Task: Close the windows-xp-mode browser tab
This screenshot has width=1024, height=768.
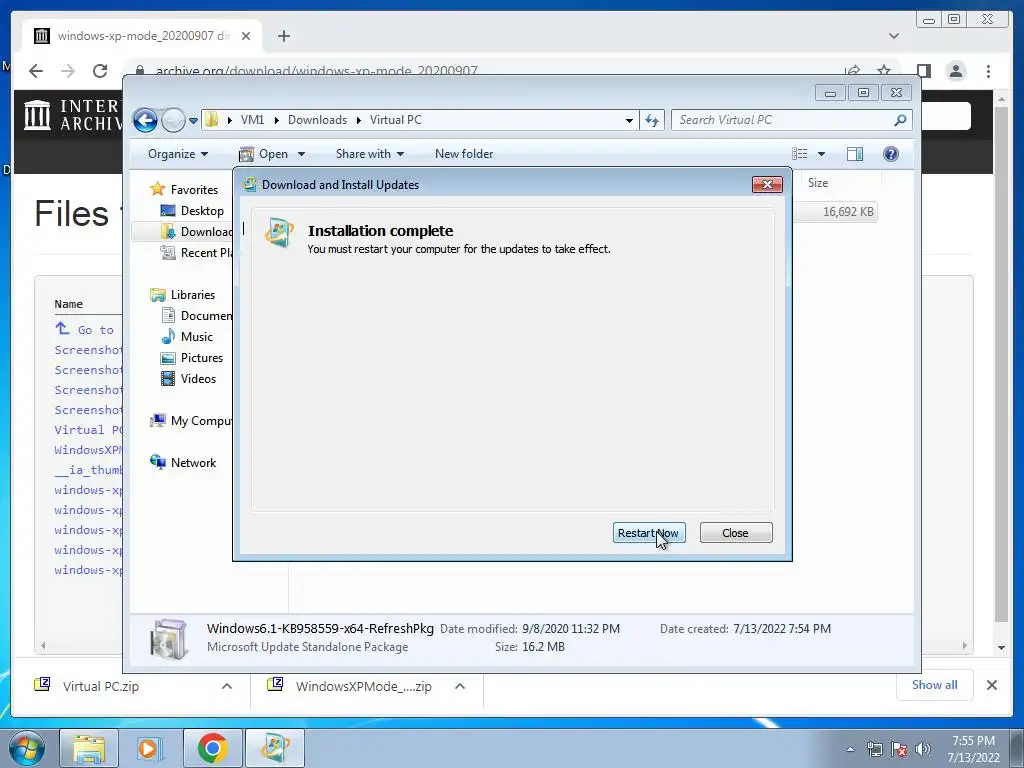Action: pos(246,36)
